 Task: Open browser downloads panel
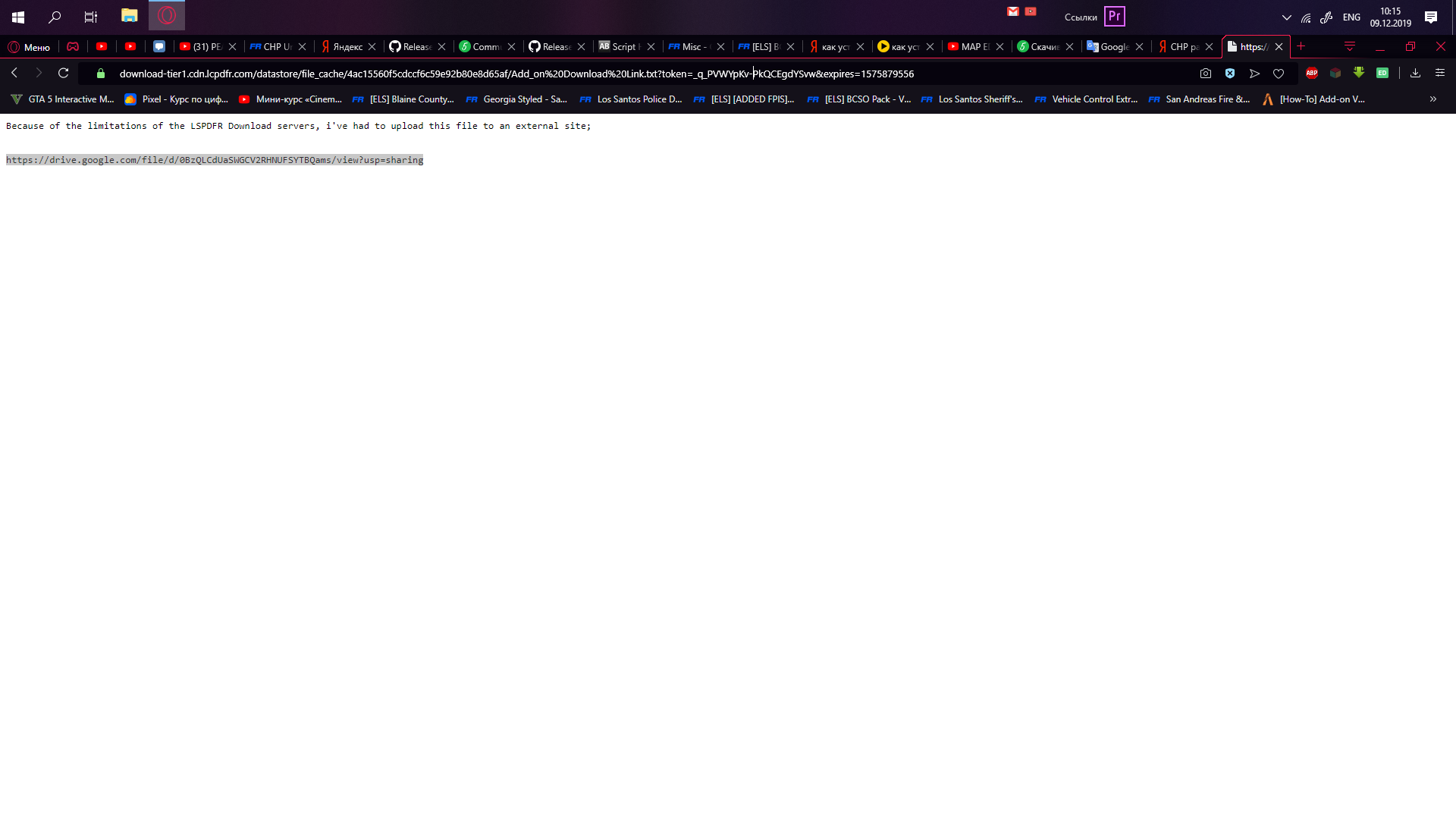click(x=1415, y=74)
